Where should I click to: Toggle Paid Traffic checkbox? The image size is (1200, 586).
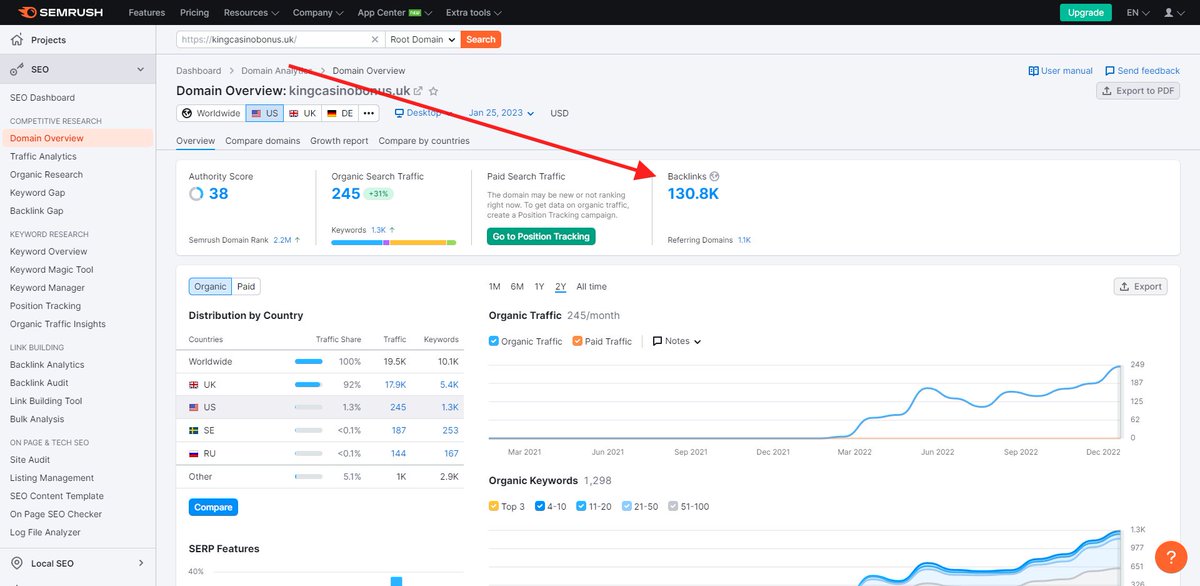(578, 341)
